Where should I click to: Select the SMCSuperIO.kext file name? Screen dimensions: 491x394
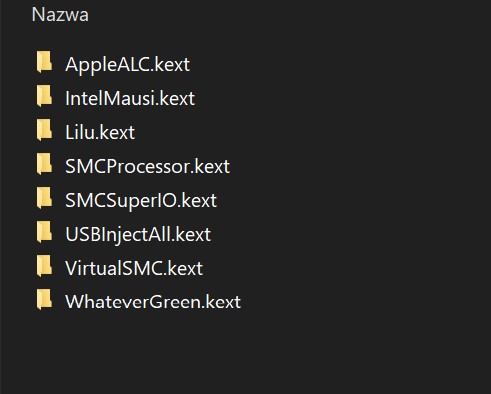pyautogui.click(x=141, y=200)
